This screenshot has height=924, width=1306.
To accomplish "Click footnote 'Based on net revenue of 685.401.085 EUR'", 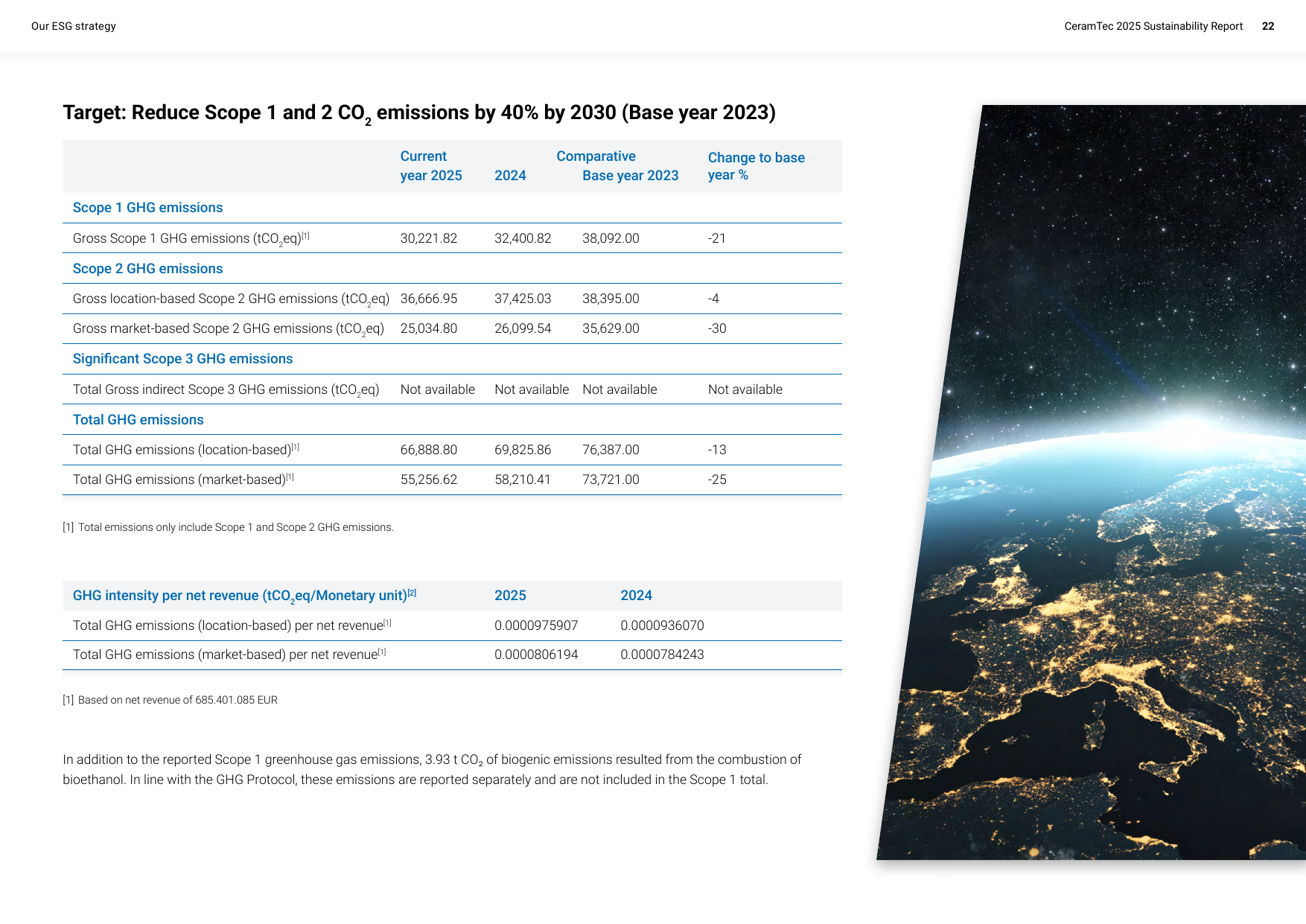I will [170, 700].
